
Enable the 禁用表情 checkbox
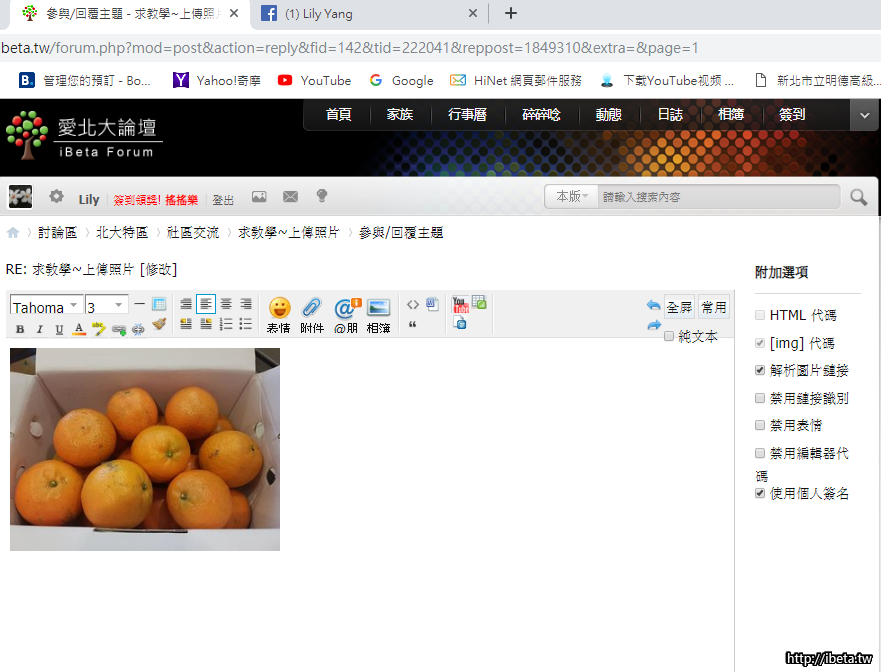pos(761,425)
